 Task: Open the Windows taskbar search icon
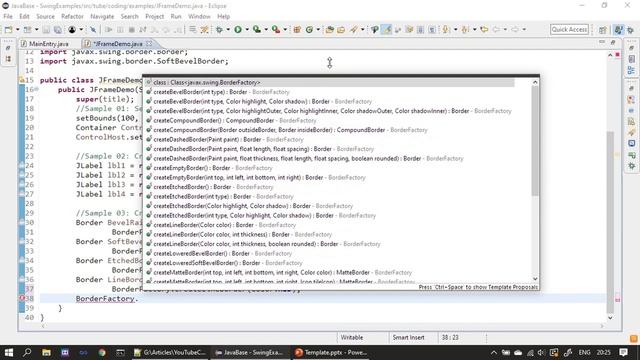tap(27, 352)
